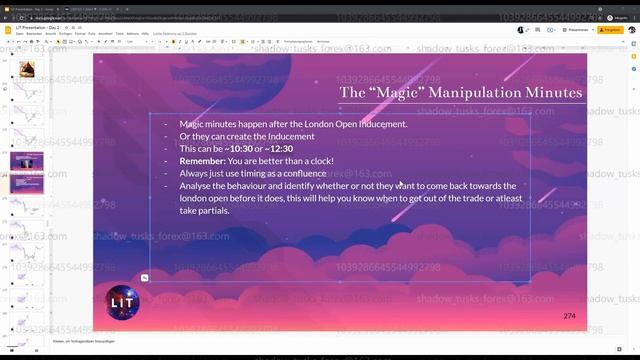640x360 pixels.
Task: Open the Google account avatar
Action: (632, 30)
